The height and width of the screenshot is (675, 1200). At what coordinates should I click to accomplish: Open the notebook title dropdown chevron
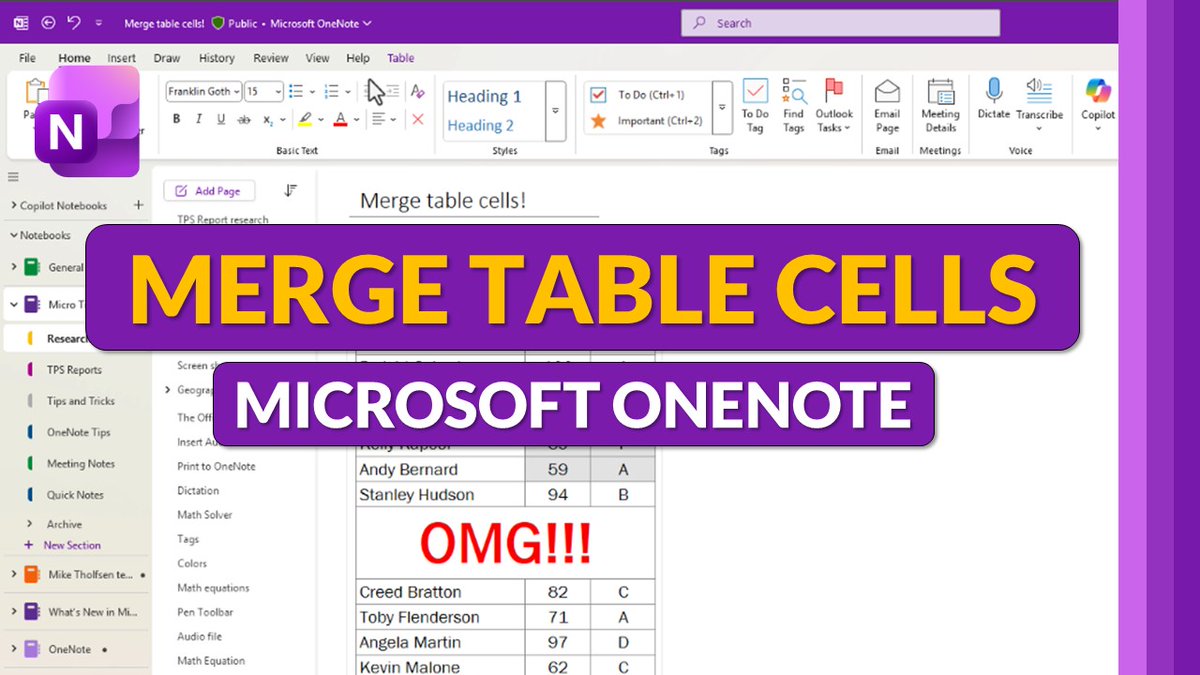tap(368, 23)
